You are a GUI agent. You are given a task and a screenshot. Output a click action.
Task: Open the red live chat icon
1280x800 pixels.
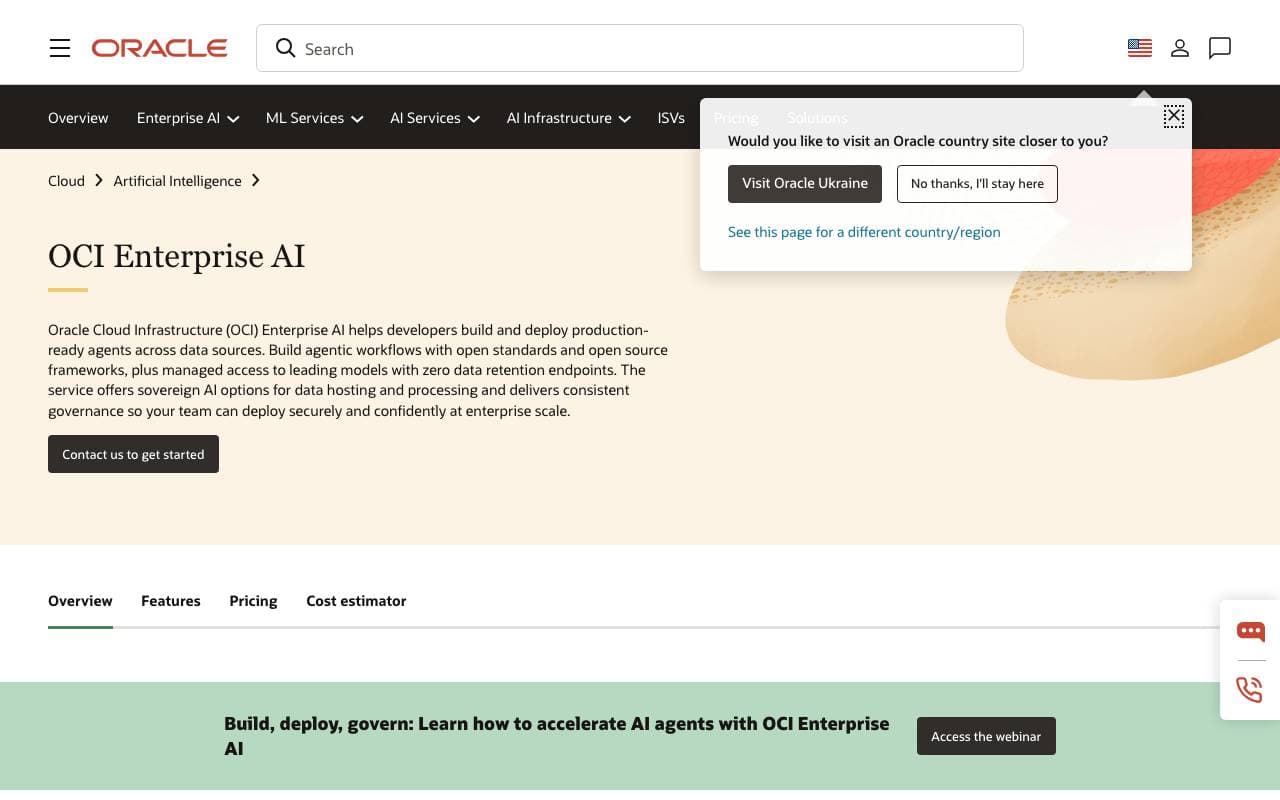(1250, 631)
